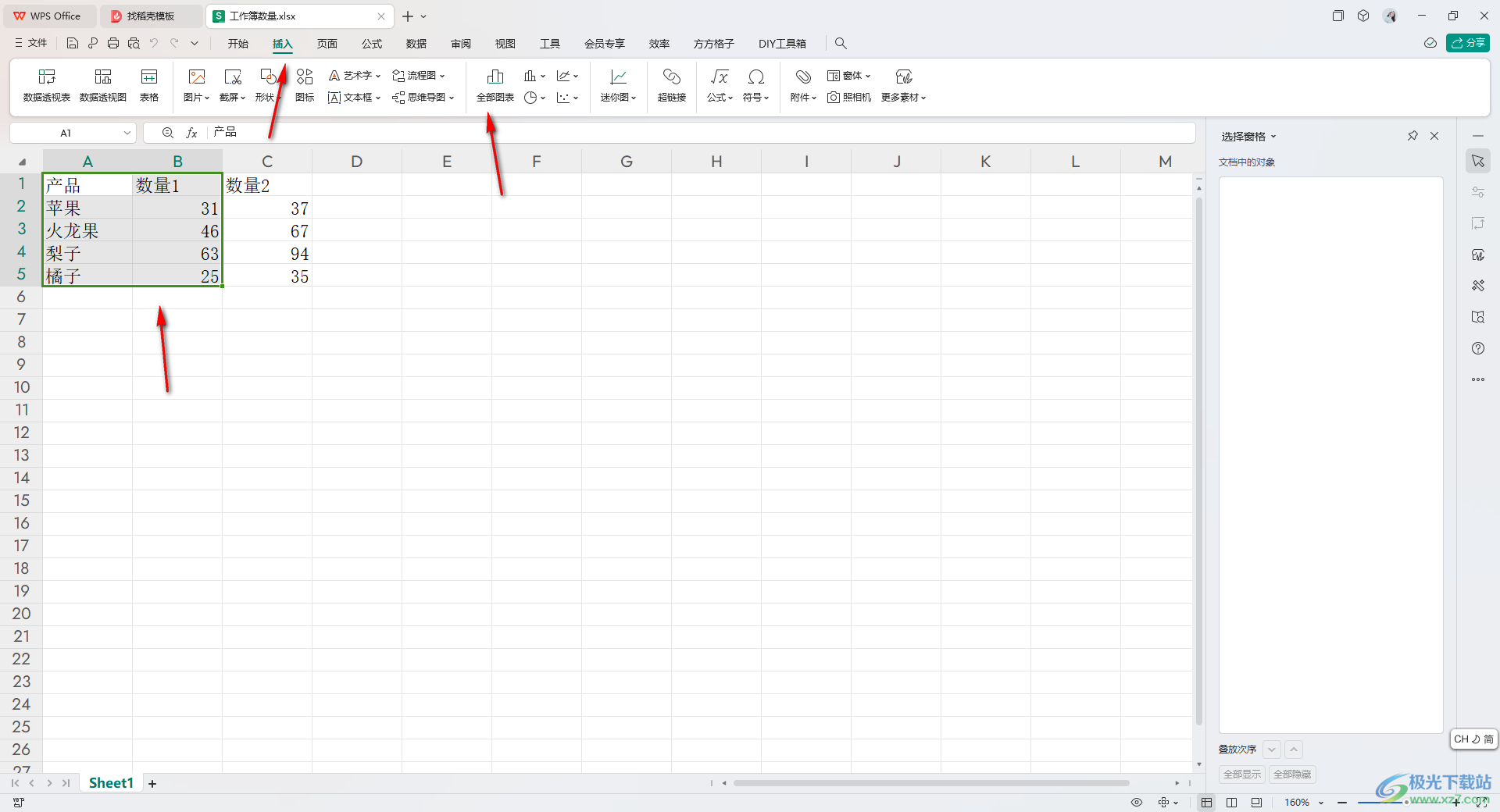The width and height of the screenshot is (1500, 812).
Task: Select column D header
Action: 357,162
